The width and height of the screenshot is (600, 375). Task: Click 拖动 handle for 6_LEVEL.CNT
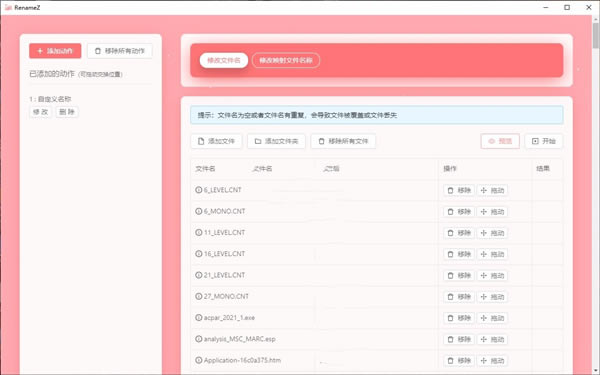(492, 190)
